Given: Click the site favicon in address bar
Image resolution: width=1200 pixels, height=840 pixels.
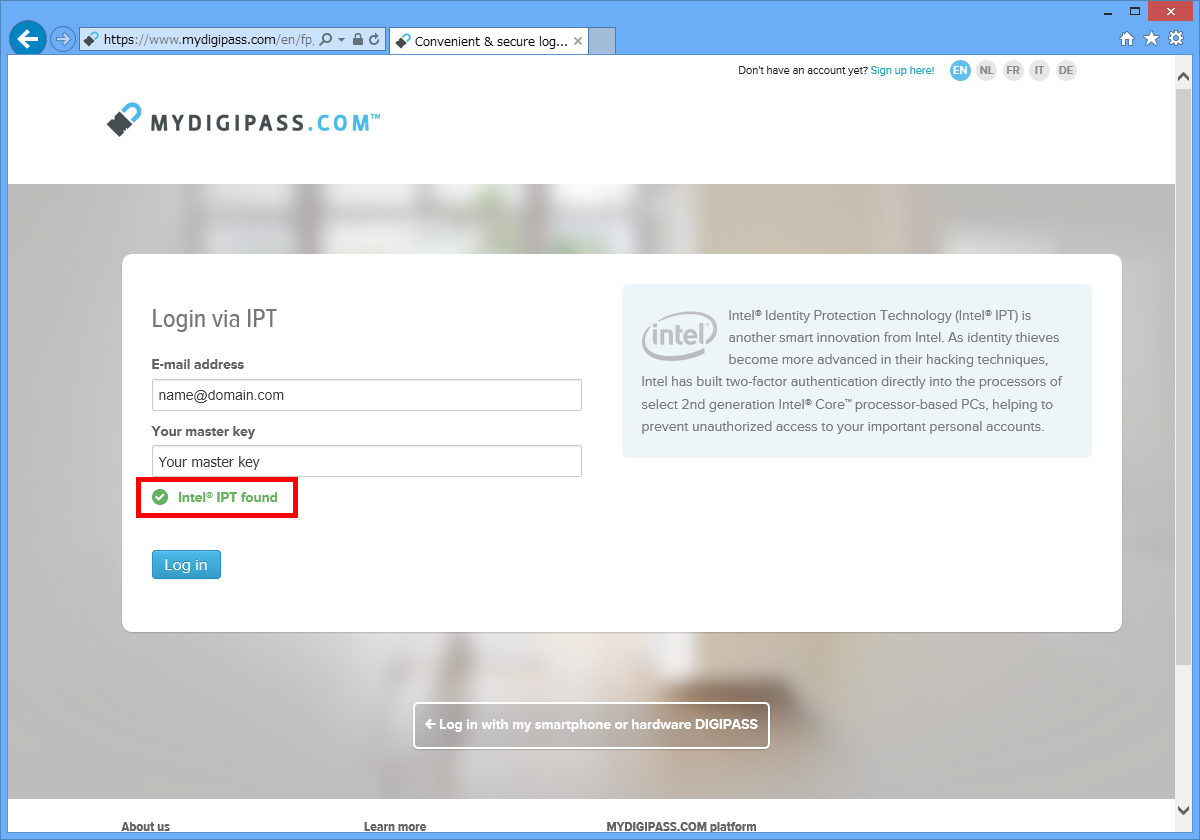Looking at the screenshot, I should [91, 40].
